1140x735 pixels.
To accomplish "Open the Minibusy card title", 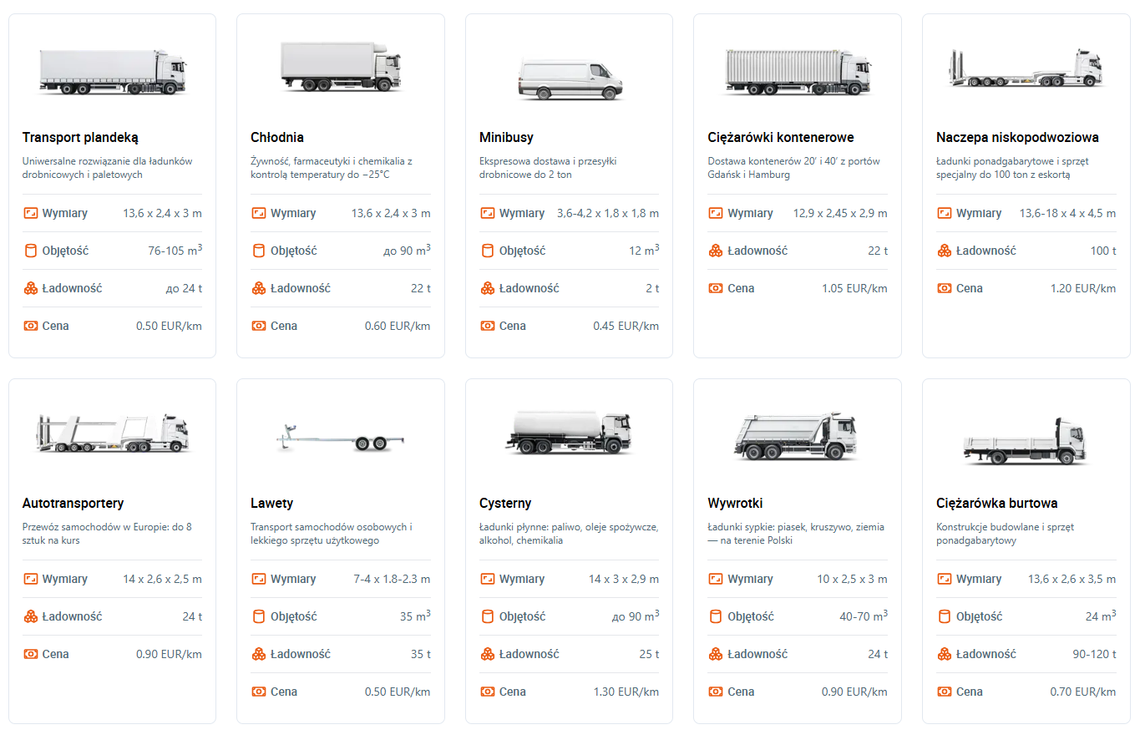I will point(506,137).
